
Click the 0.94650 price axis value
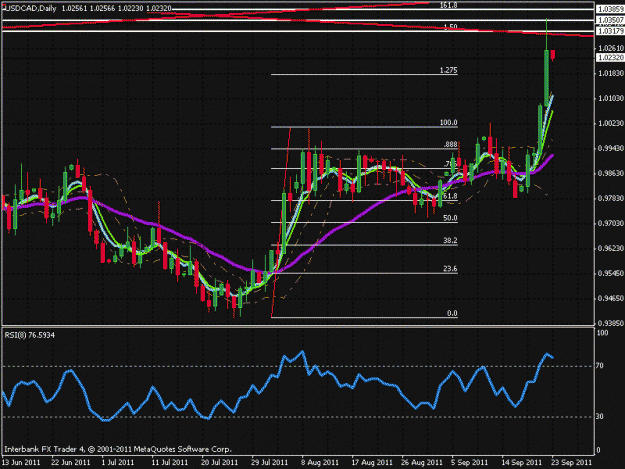coord(611,298)
